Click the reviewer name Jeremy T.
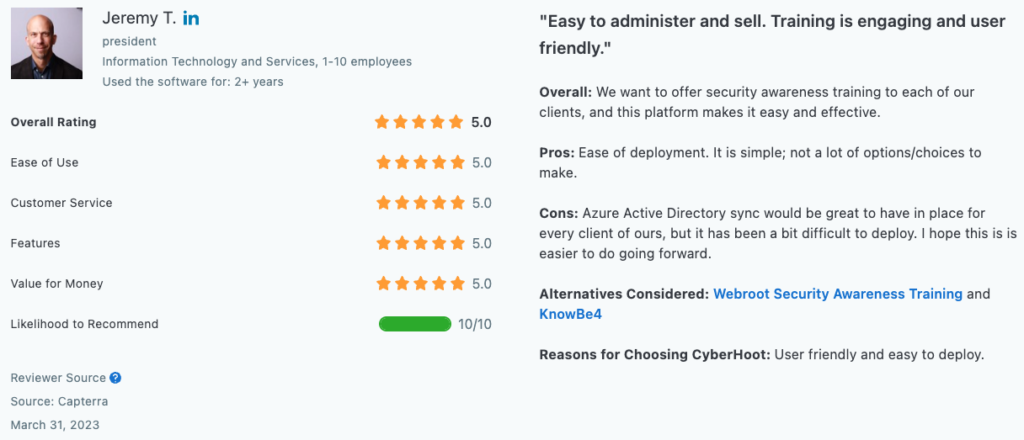The width and height of the screenshot is (1024, 440). (x=139, y=19)
